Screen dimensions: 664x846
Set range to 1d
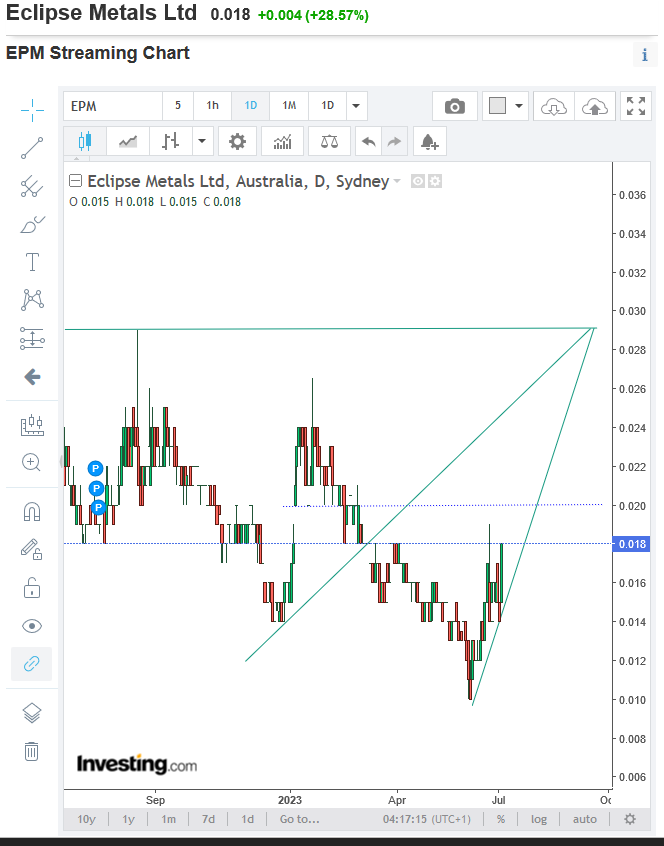[x=248, y=819]
